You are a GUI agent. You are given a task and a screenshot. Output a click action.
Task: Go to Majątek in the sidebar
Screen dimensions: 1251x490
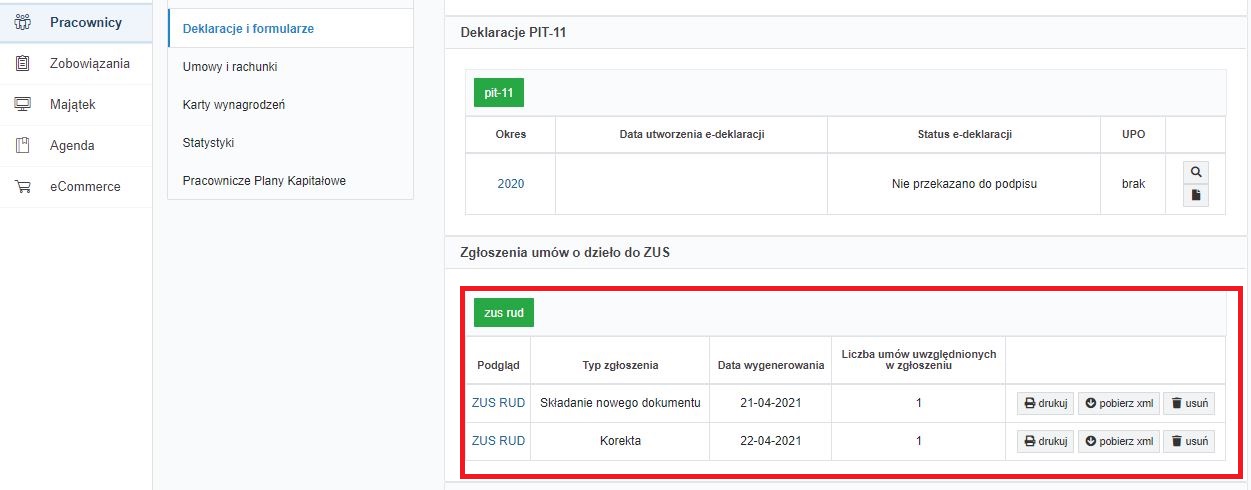[x=76, y=104]
